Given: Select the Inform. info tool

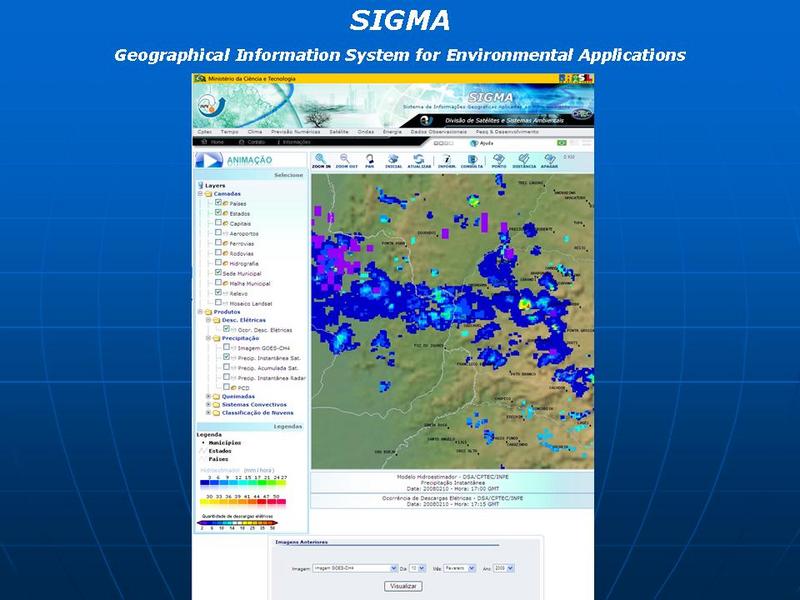Looking at the screenshot, I should tap(446, 161).
